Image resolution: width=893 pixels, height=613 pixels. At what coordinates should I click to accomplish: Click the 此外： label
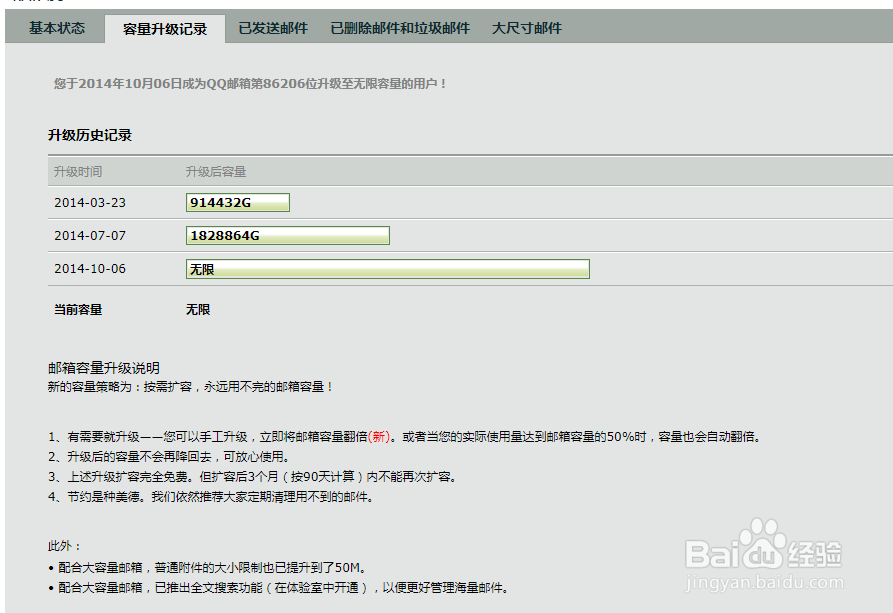coord(64,546)
